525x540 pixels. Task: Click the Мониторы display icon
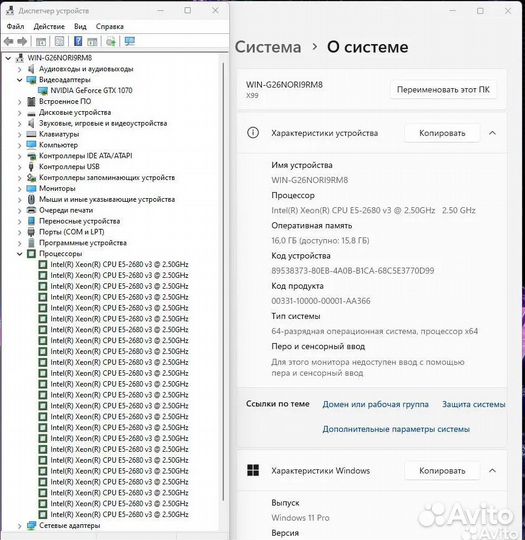point(31,188)
